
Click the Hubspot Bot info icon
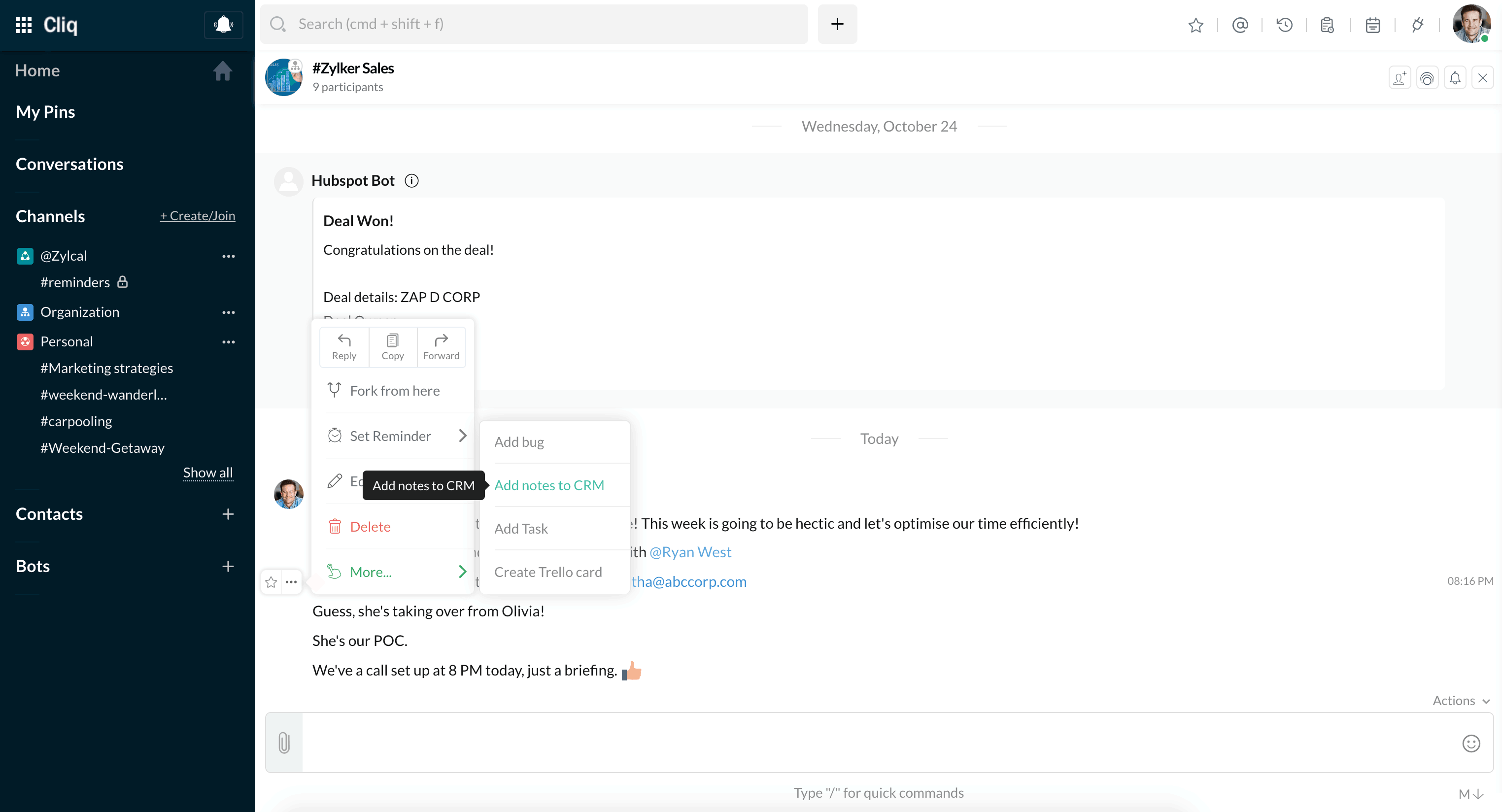tap(411, 181)
